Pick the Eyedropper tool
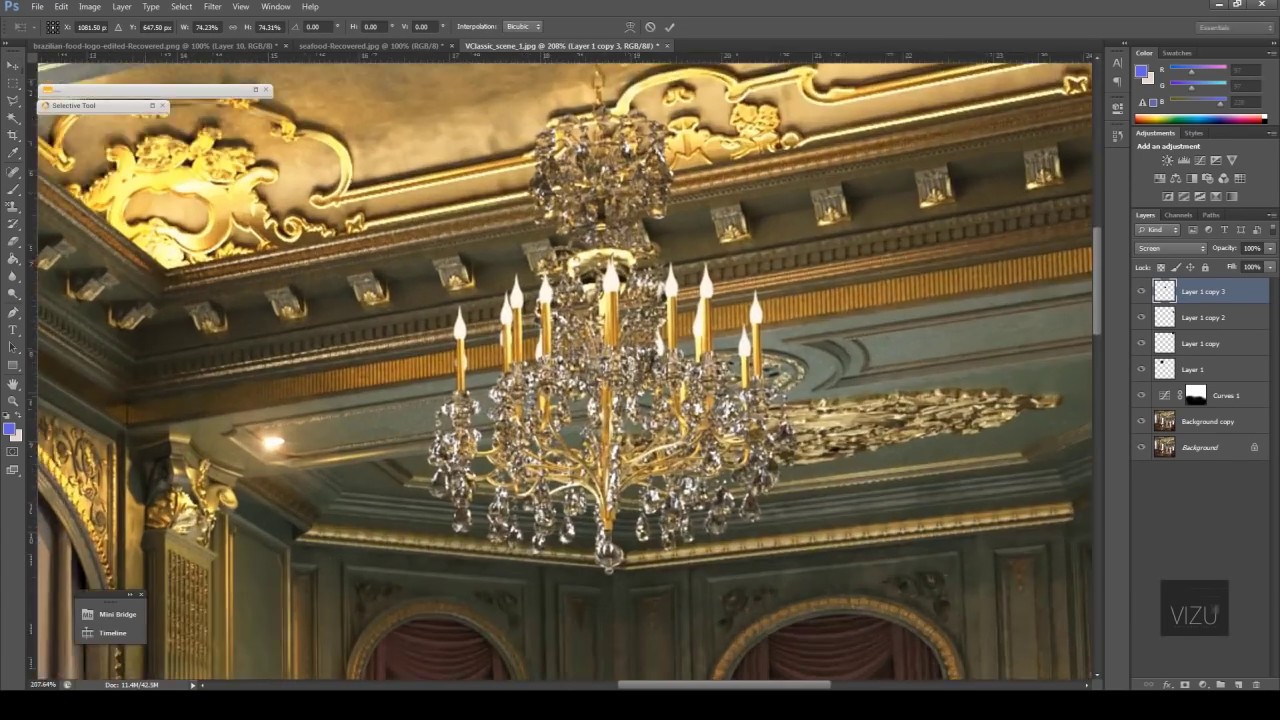The image size is (1280, 720). tap(13, 153)
